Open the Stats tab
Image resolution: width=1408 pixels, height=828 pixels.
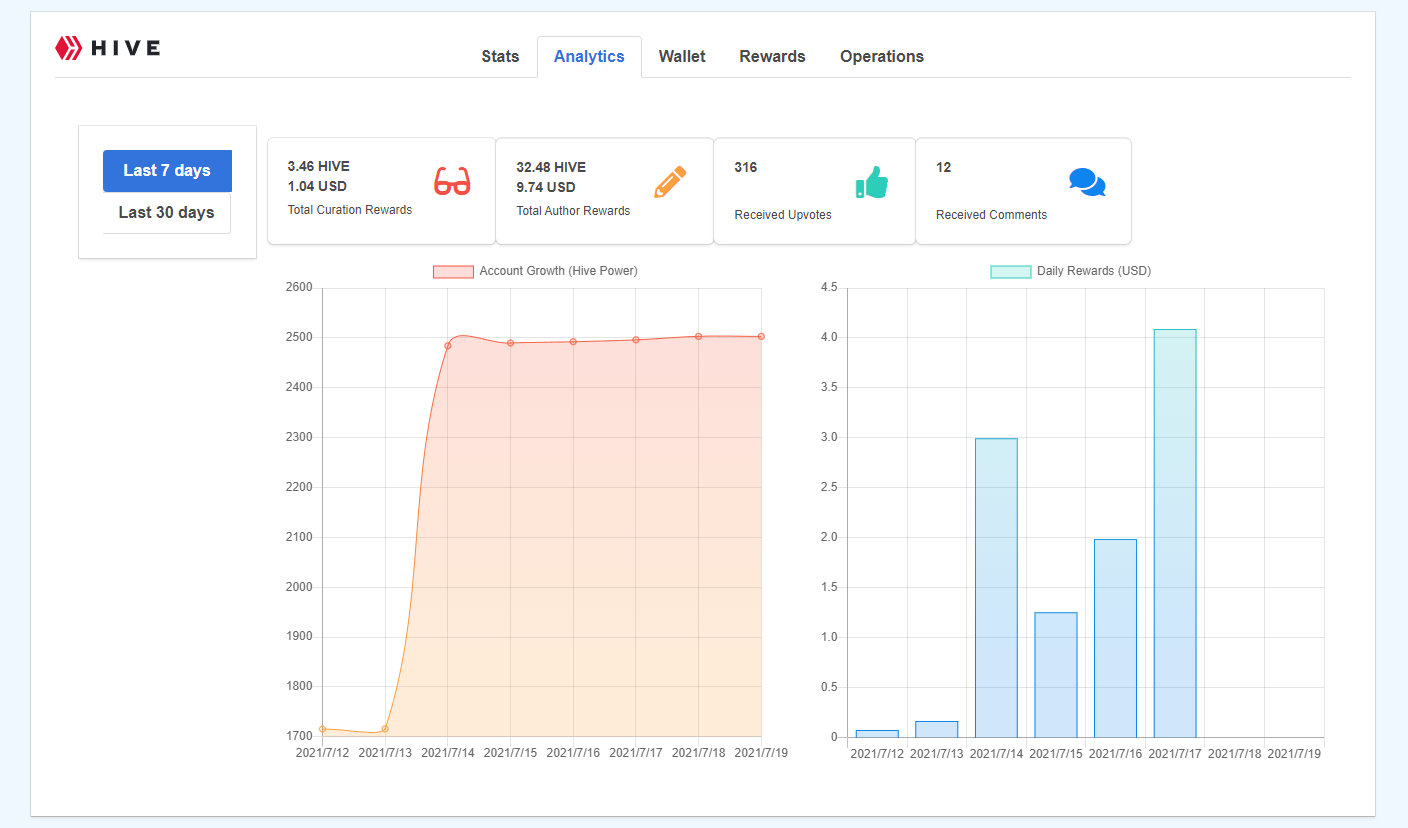500,57
